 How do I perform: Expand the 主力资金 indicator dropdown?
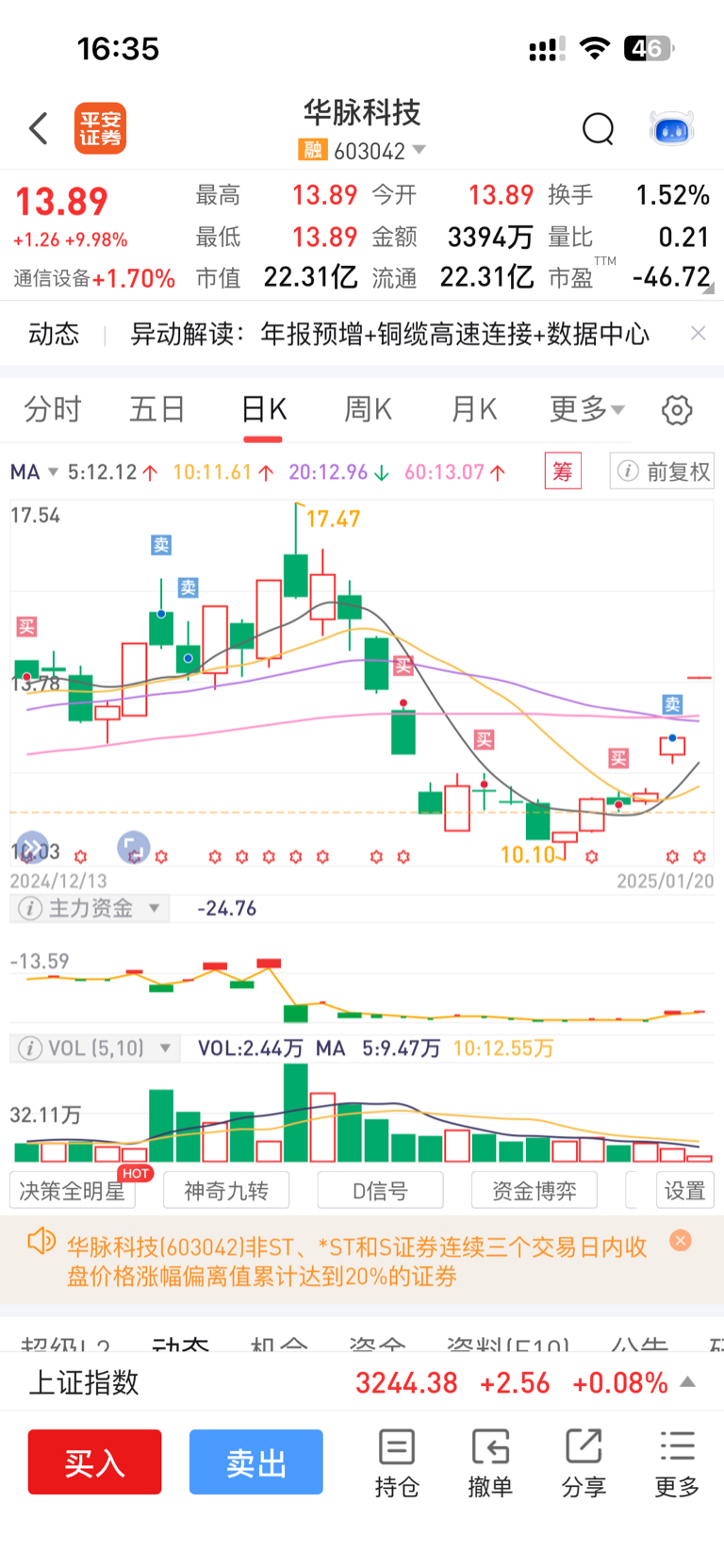click(x=154, y=908)
